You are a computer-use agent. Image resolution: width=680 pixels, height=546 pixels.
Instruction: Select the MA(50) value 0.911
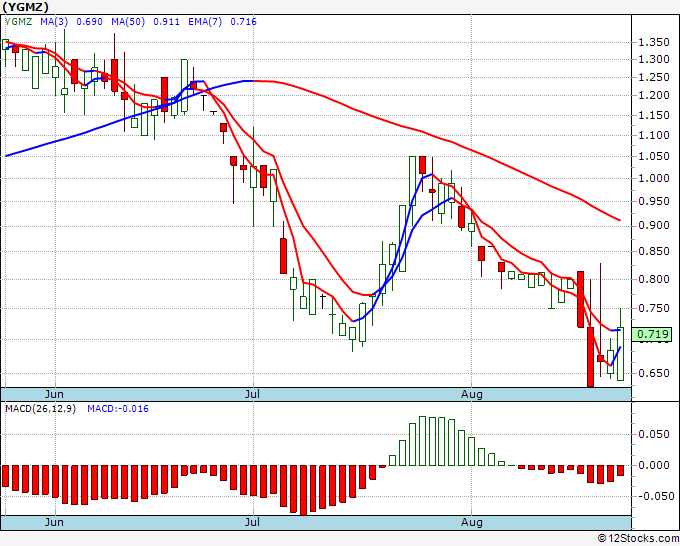tap(167, 22)
